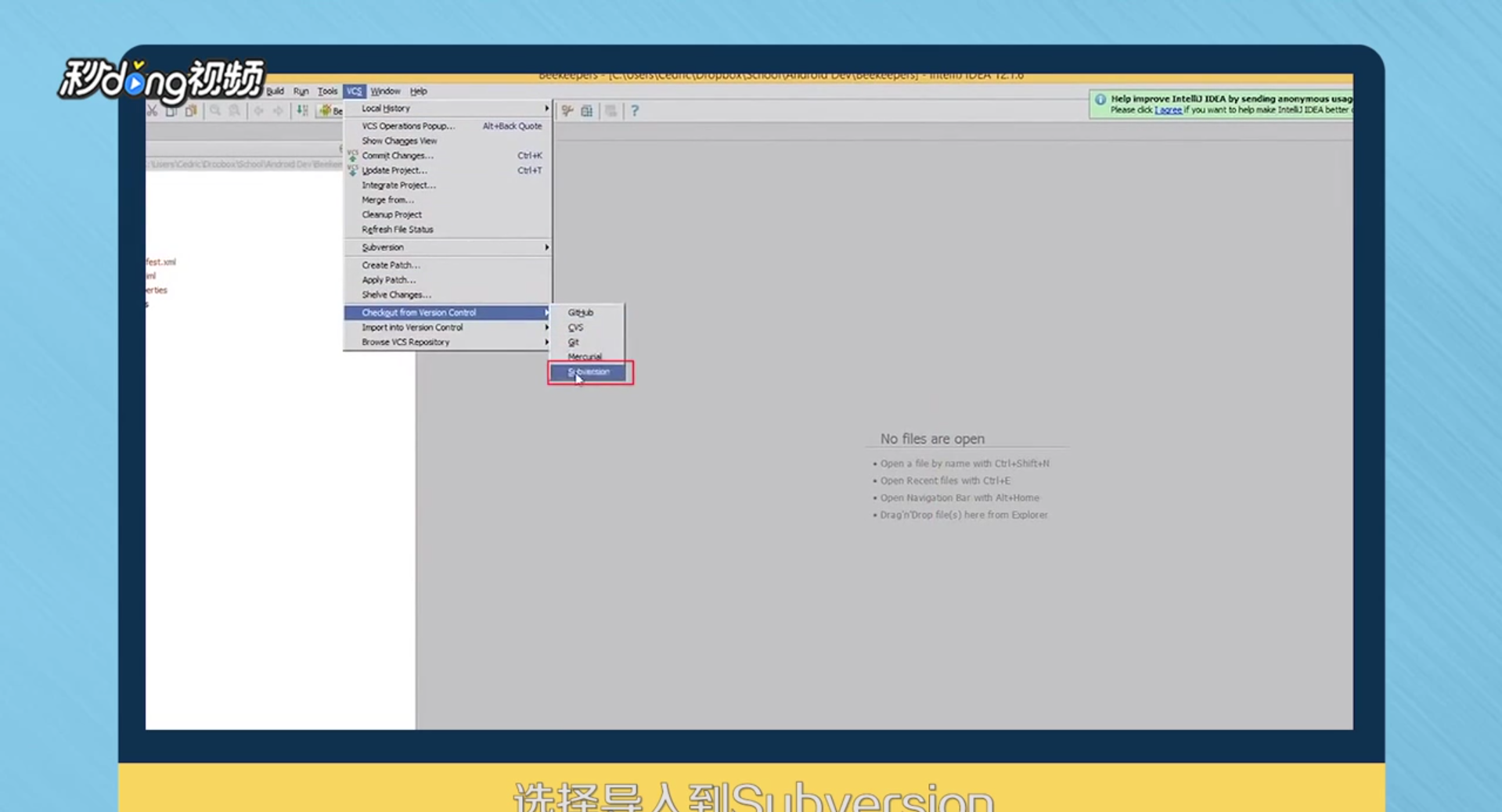Close the open VCS menu

coord(355,92)
